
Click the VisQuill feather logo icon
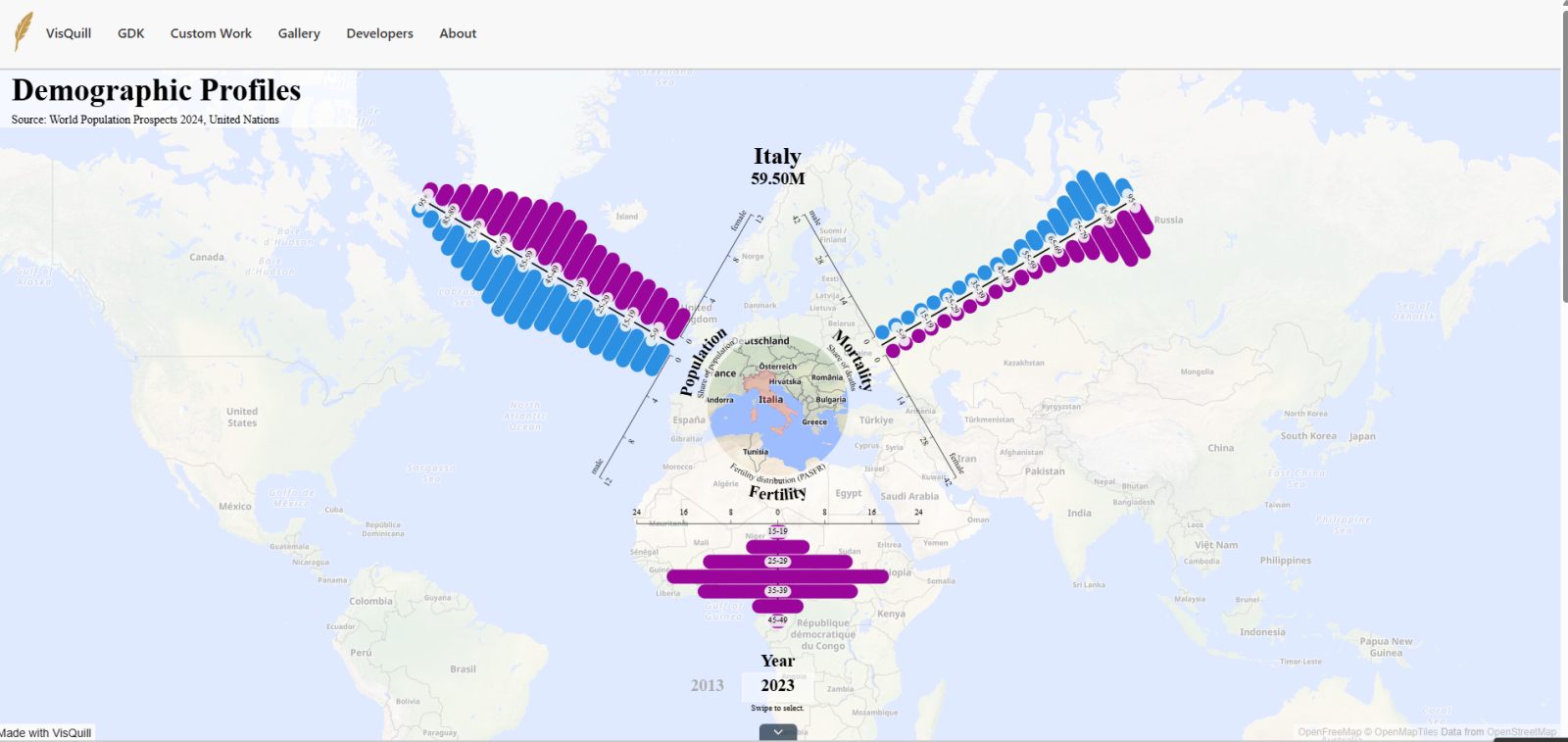(x=24, y=32)
